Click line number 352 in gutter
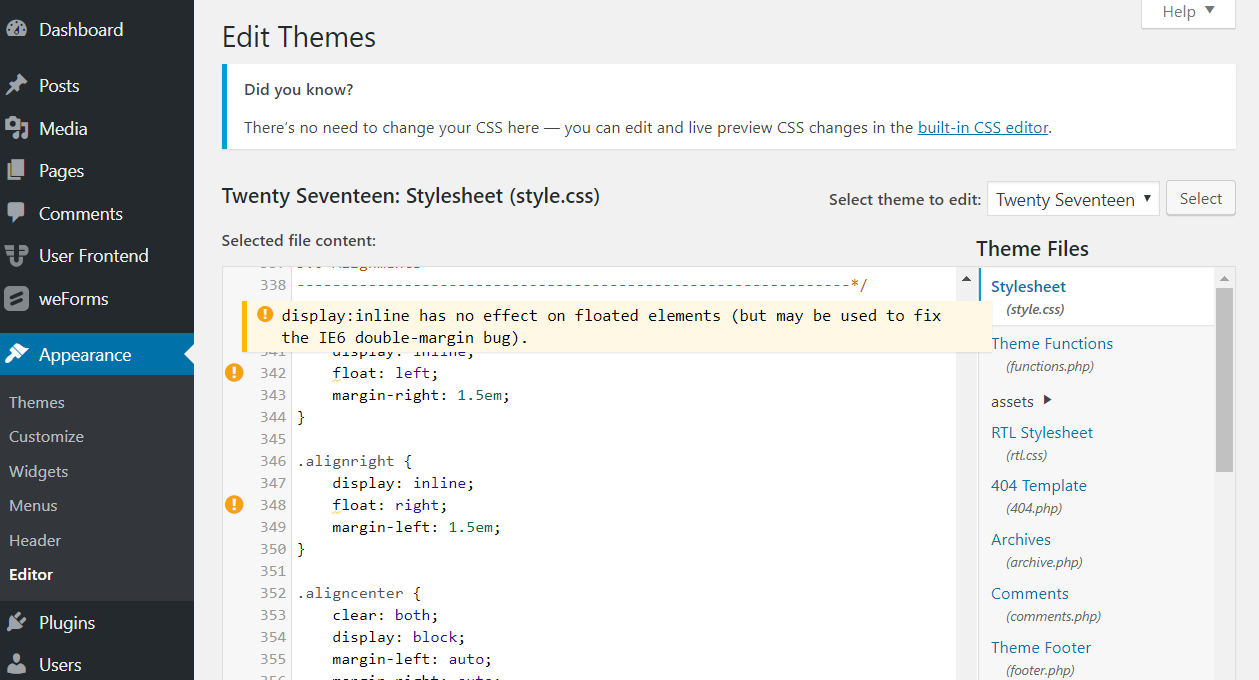Screen dimensions: 1259x680 coord(273,593)
